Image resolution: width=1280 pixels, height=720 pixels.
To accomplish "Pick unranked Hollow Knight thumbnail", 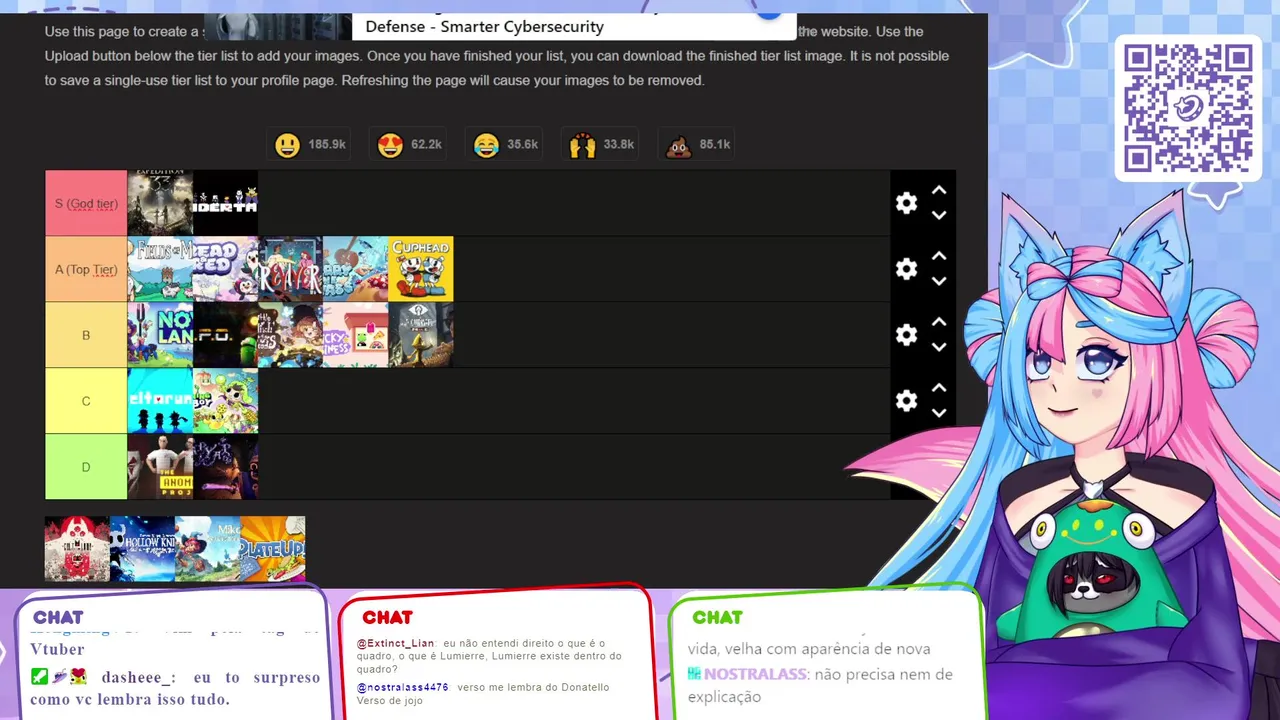I will point(142,549).
